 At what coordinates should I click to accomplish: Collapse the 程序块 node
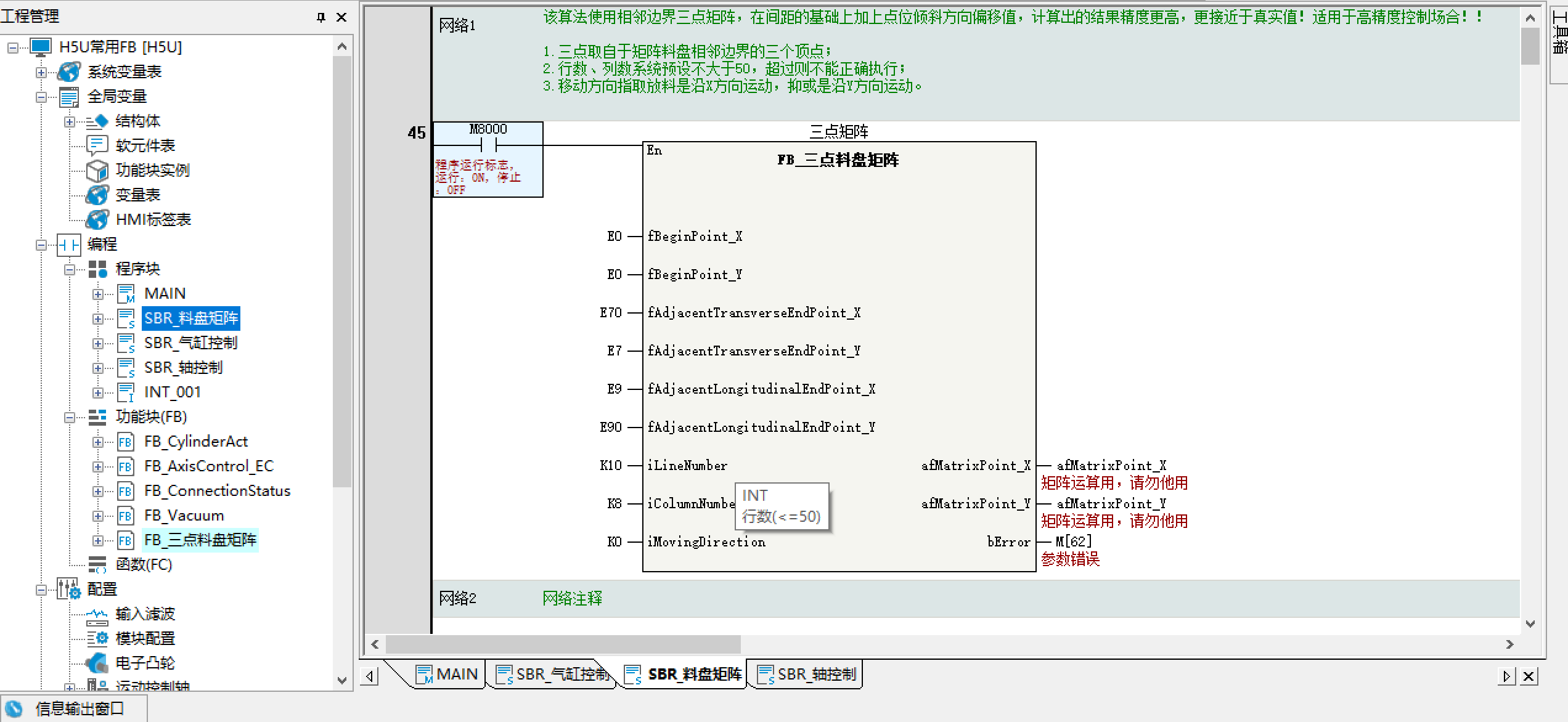tap(69, 269)
